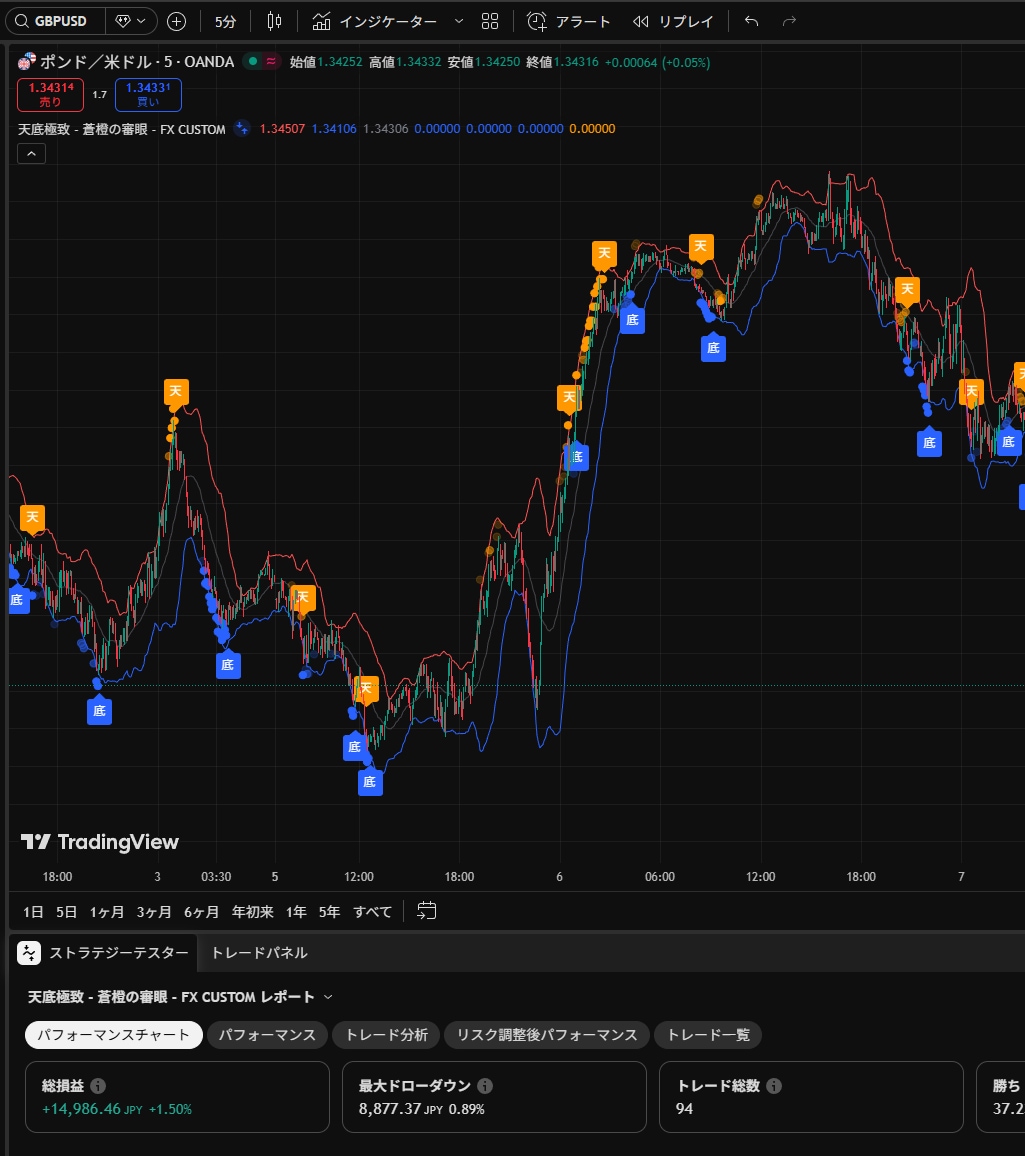Image resolution: width=1025 pixels, height=1156 pixels.
Task: Click the pink data-mode icon beside OANDA
Action: [x=271, y=62]
